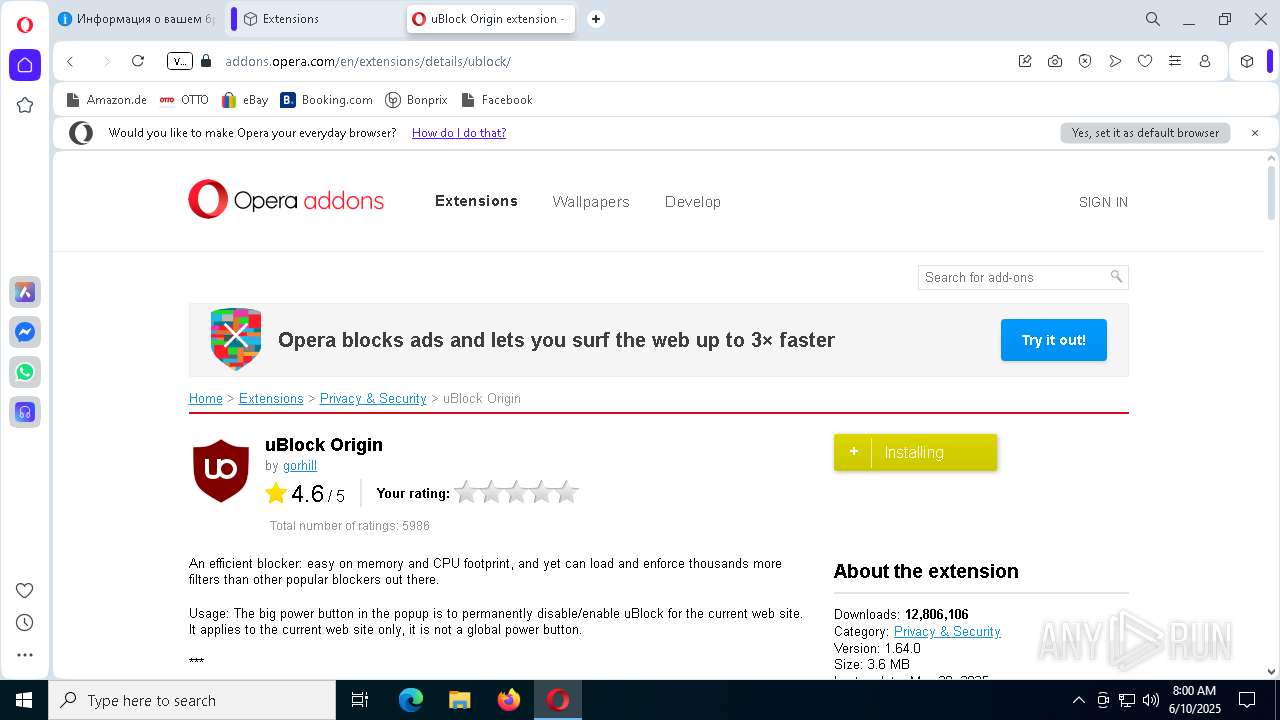Screen dimensions: 1280x720
Task: Select the uBlock Origin extension tab
Action: coord(490,19)
